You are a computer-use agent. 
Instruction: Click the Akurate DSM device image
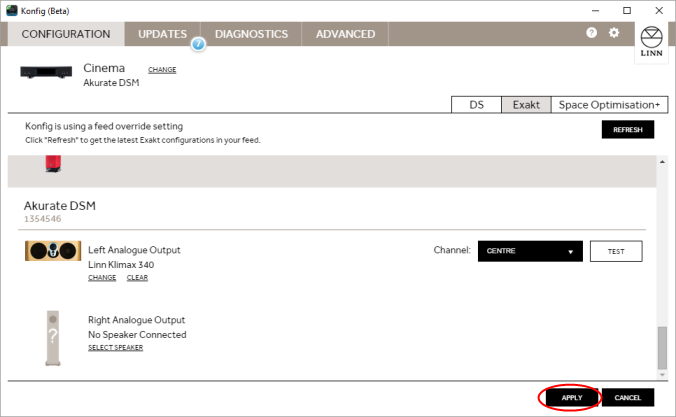tap(46, 72)
